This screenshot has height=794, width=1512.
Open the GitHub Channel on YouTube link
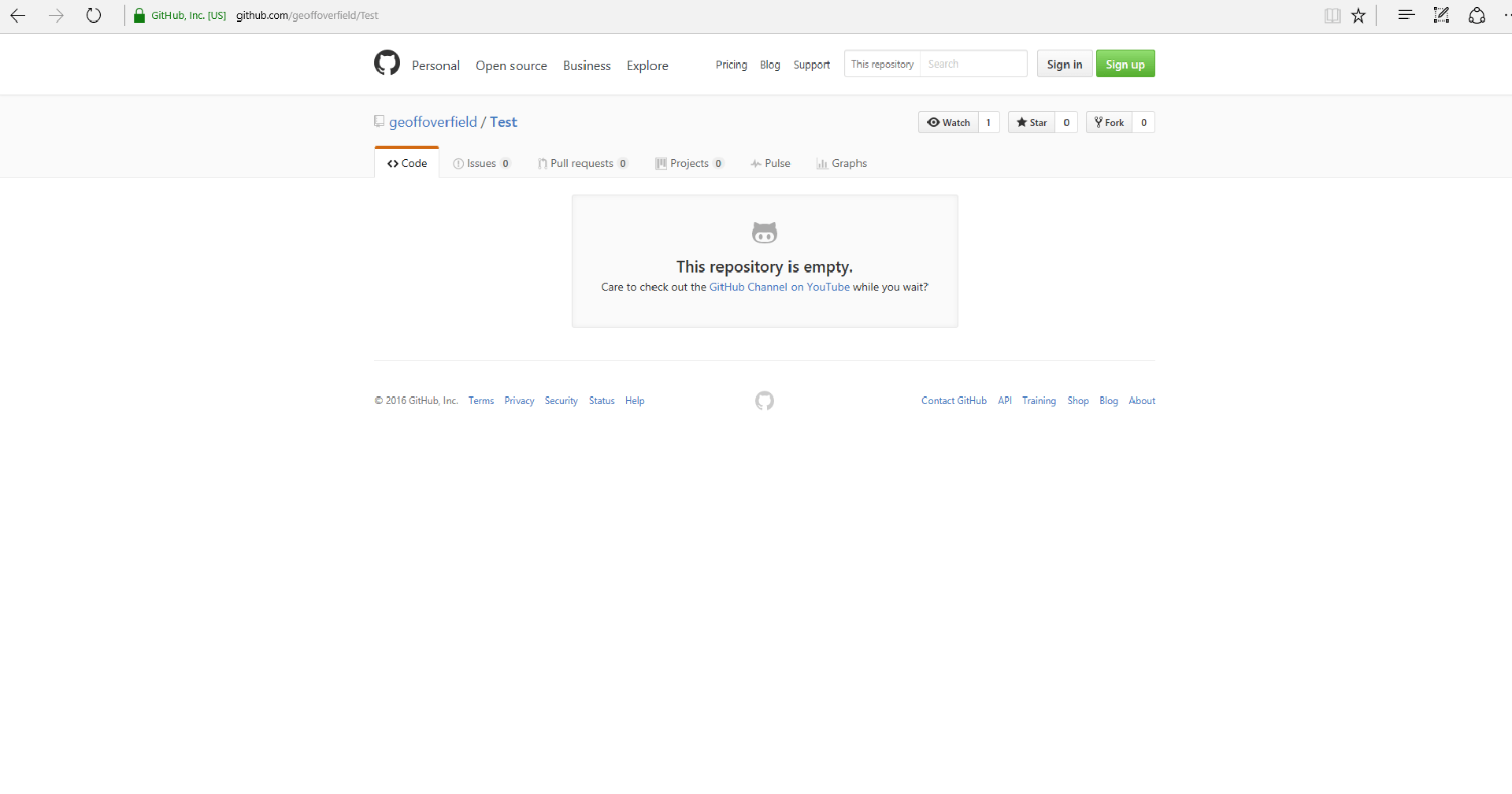coord(779,287)
